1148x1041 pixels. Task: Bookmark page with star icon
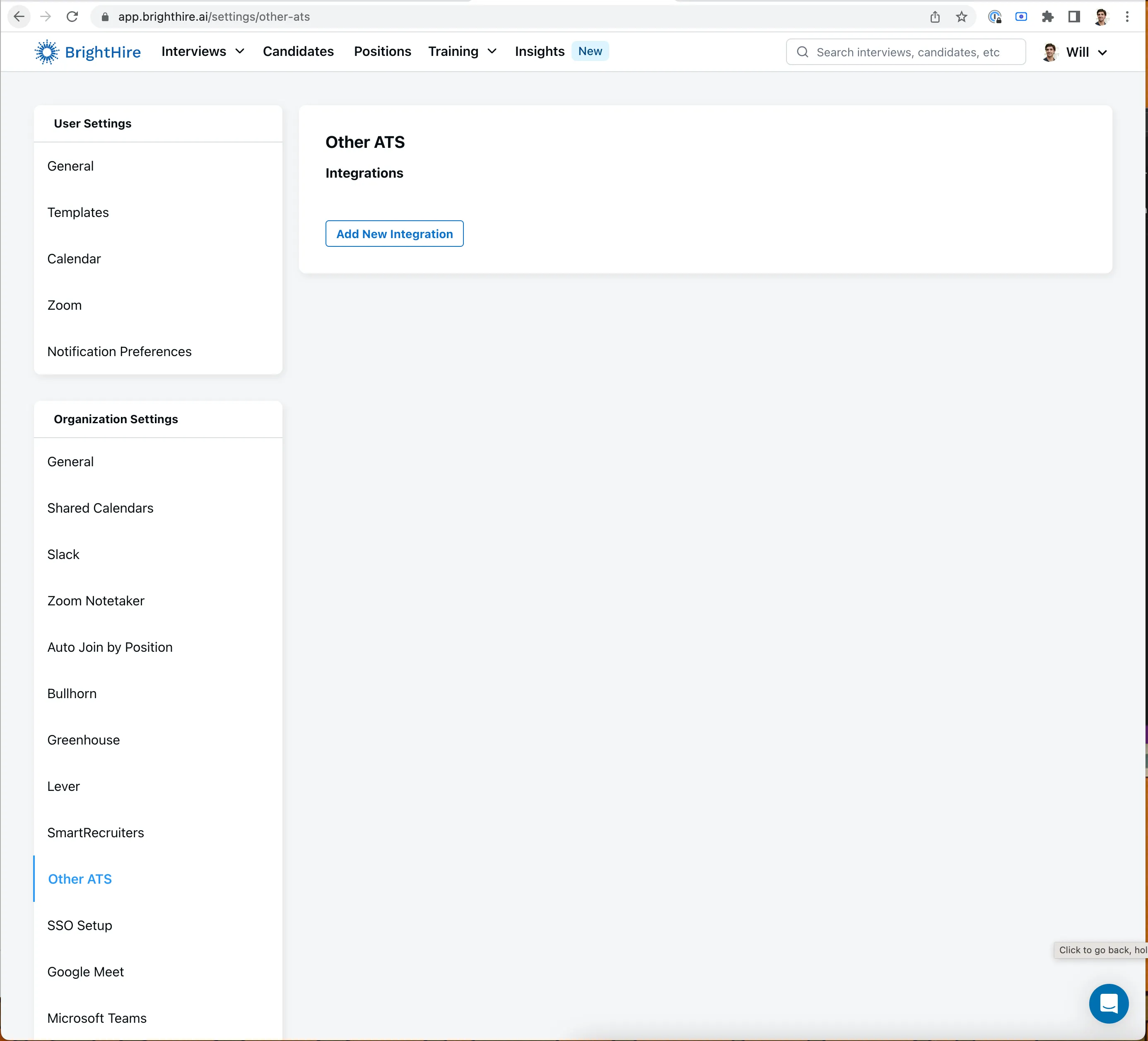[x=962, y=17]
